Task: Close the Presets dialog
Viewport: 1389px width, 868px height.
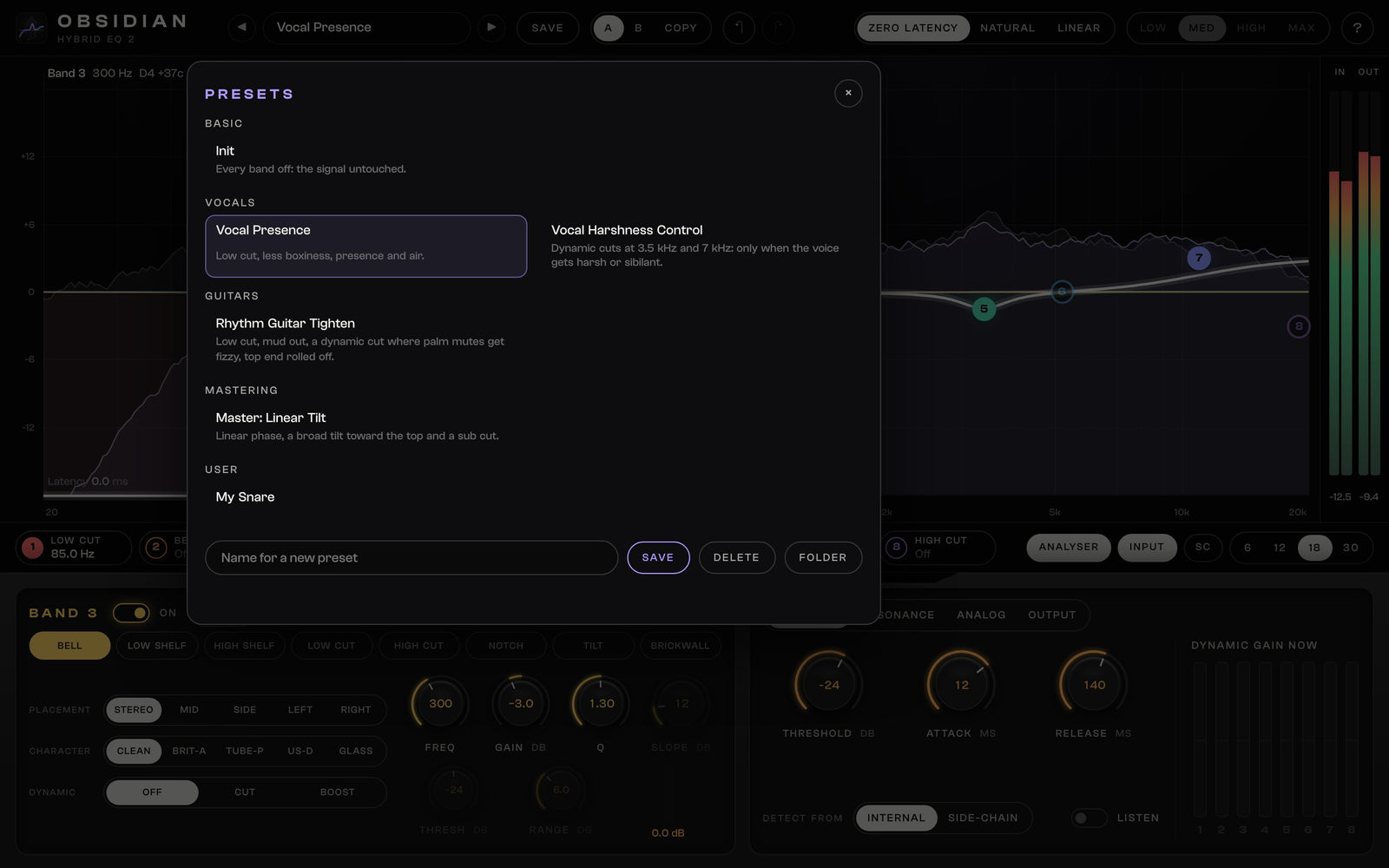Action: pos(848,93)
